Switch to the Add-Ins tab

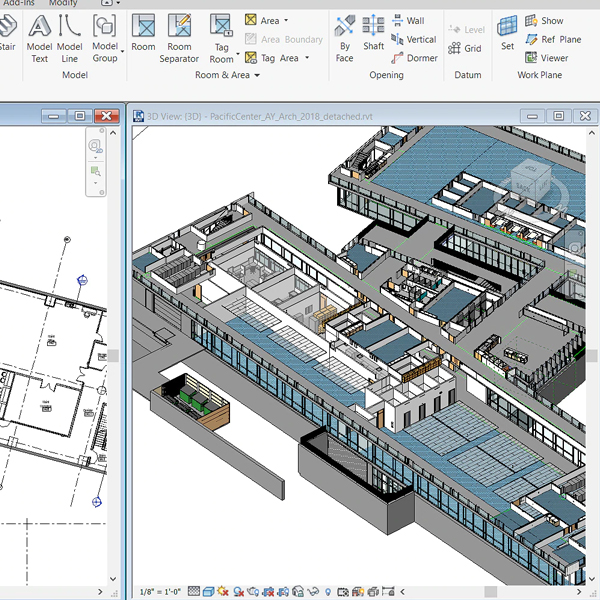point(18,3)
